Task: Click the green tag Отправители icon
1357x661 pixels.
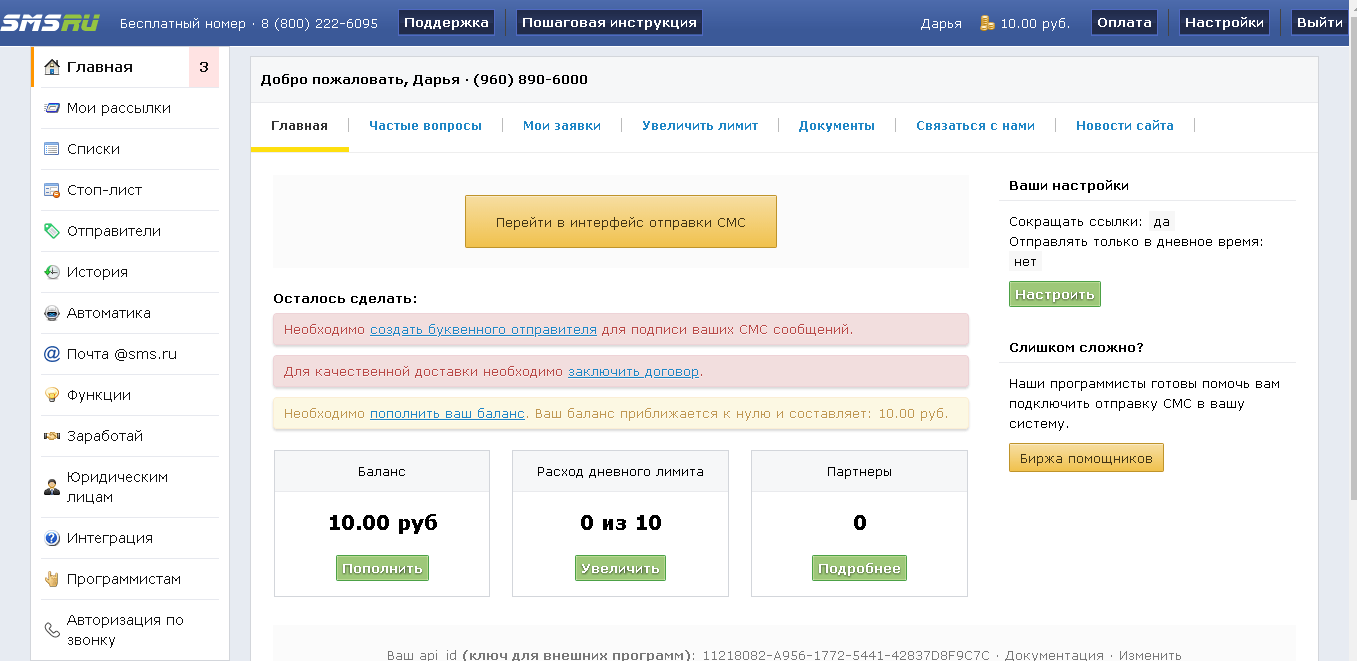Action: [52, 231]
